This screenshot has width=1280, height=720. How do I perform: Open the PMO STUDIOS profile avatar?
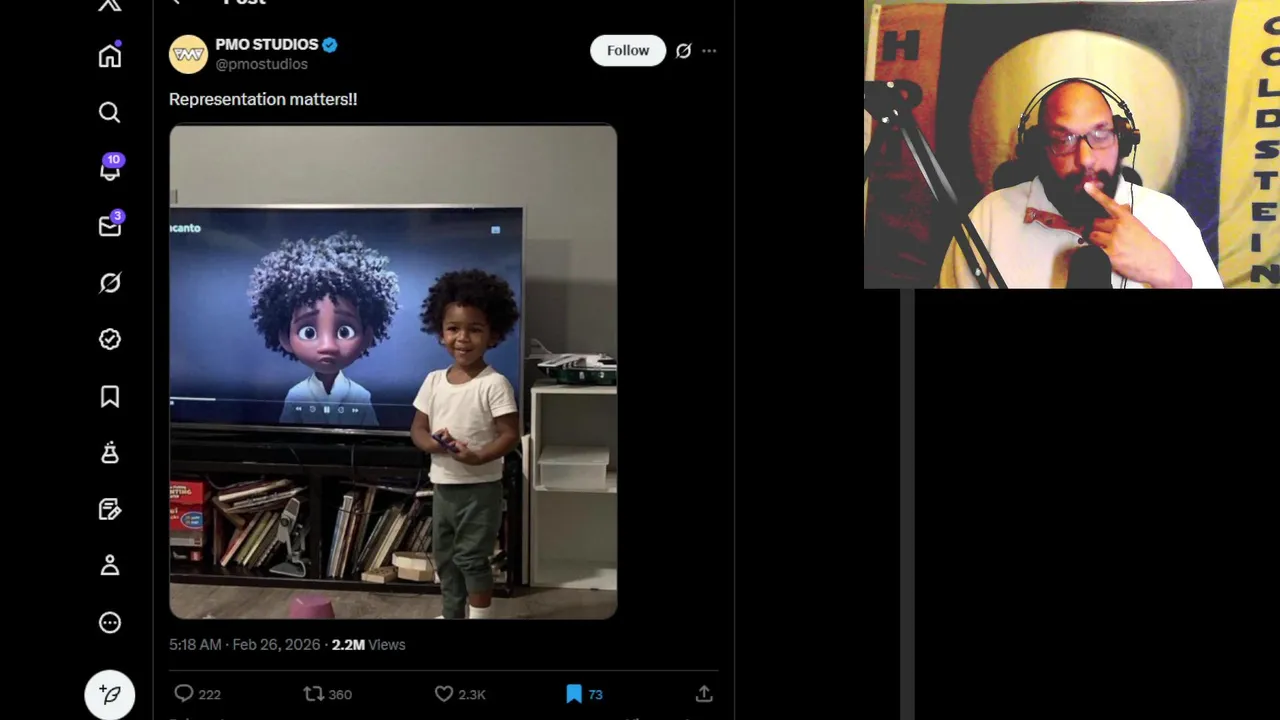[188, 54]
